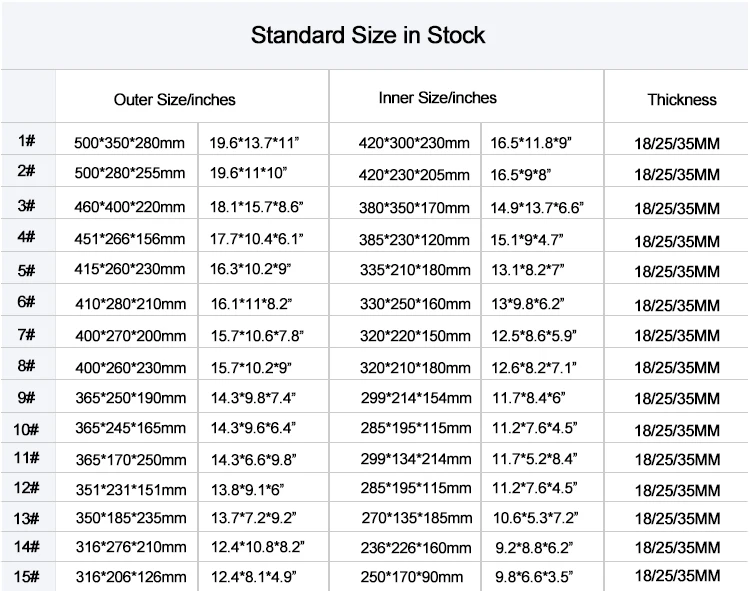Image resolution: width=750 pixels, height=591 pixels.
Task: Click the thickness cell in row 4#
Action: [677, 241]
